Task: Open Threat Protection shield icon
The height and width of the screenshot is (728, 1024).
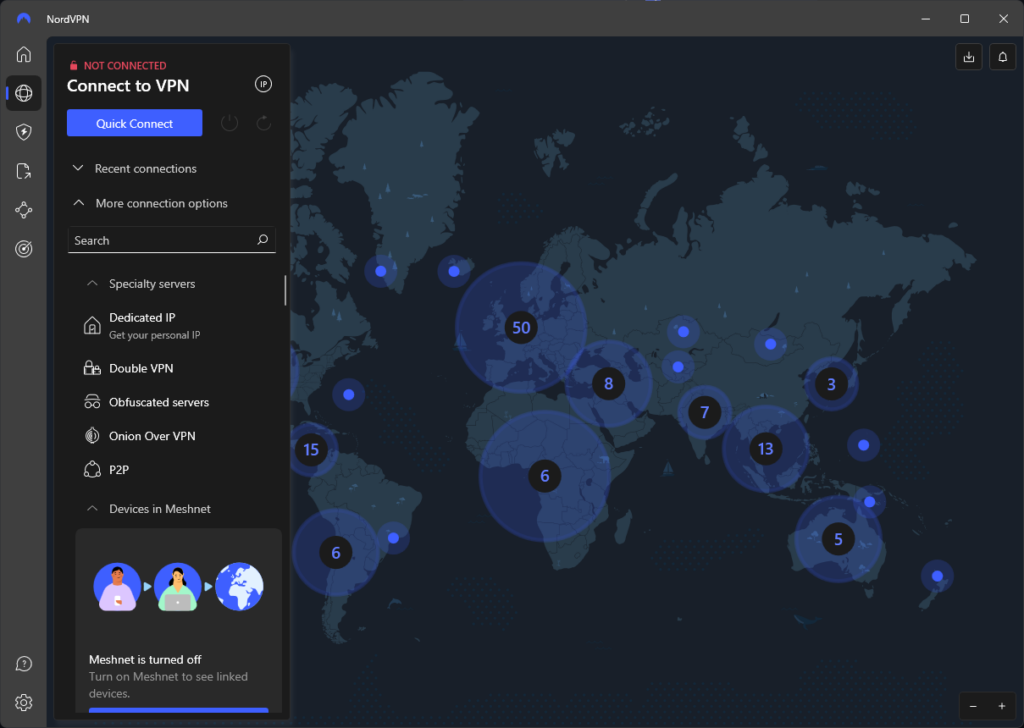Action: [x=24, y=132]
